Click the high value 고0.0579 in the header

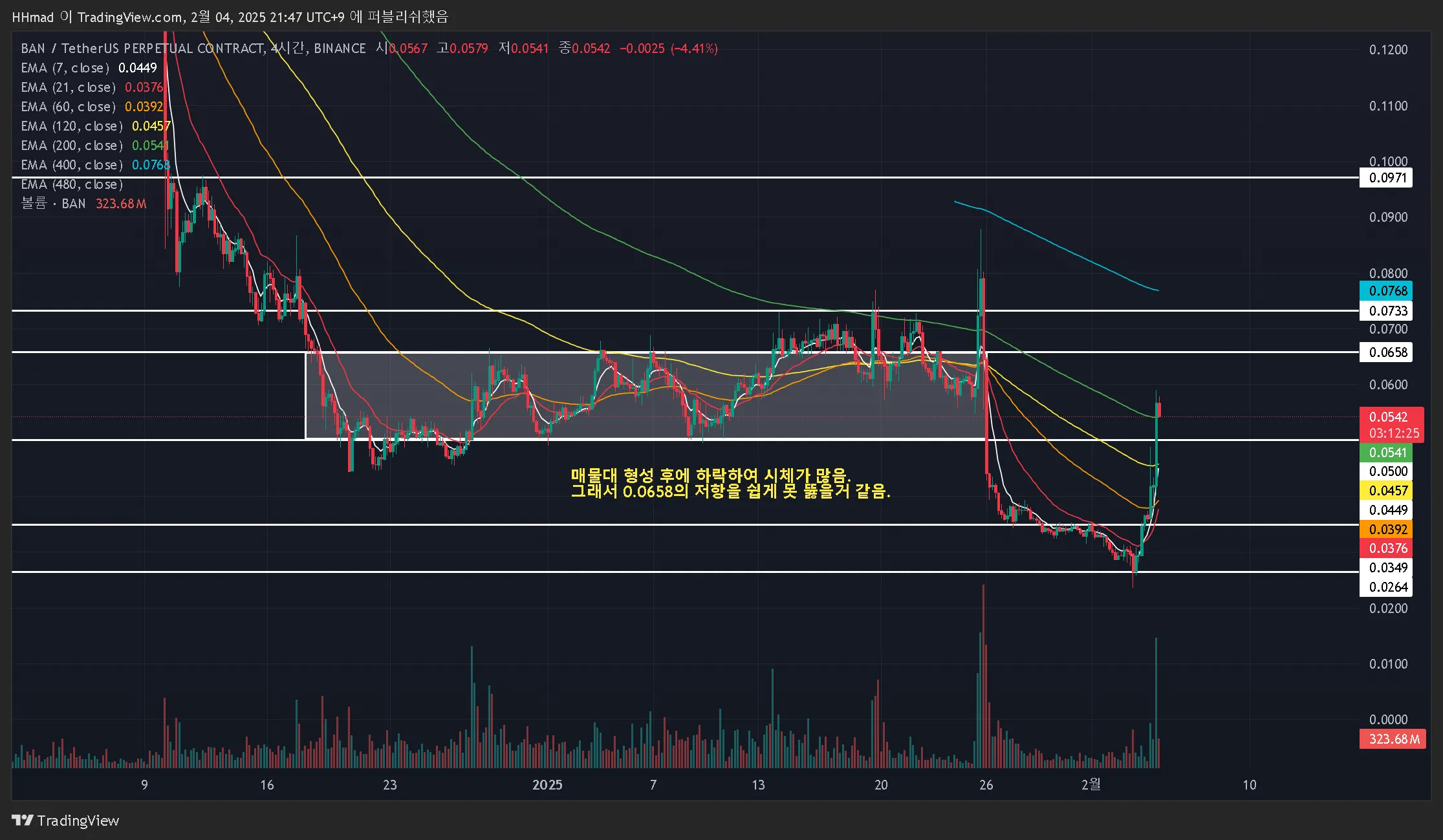pos(462,48)
